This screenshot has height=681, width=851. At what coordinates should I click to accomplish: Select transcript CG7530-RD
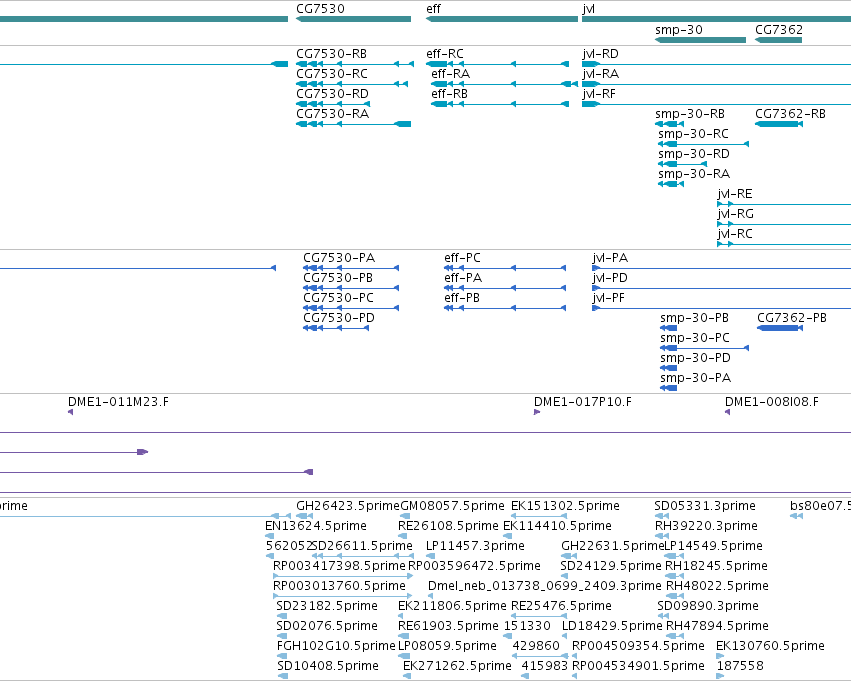coord(333,104)
